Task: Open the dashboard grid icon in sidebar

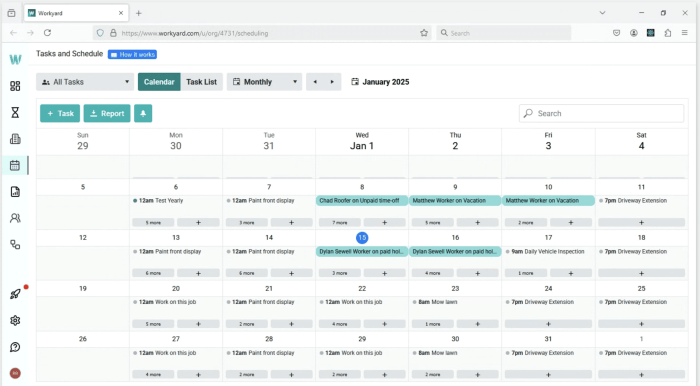Action: tap(15, 86)
